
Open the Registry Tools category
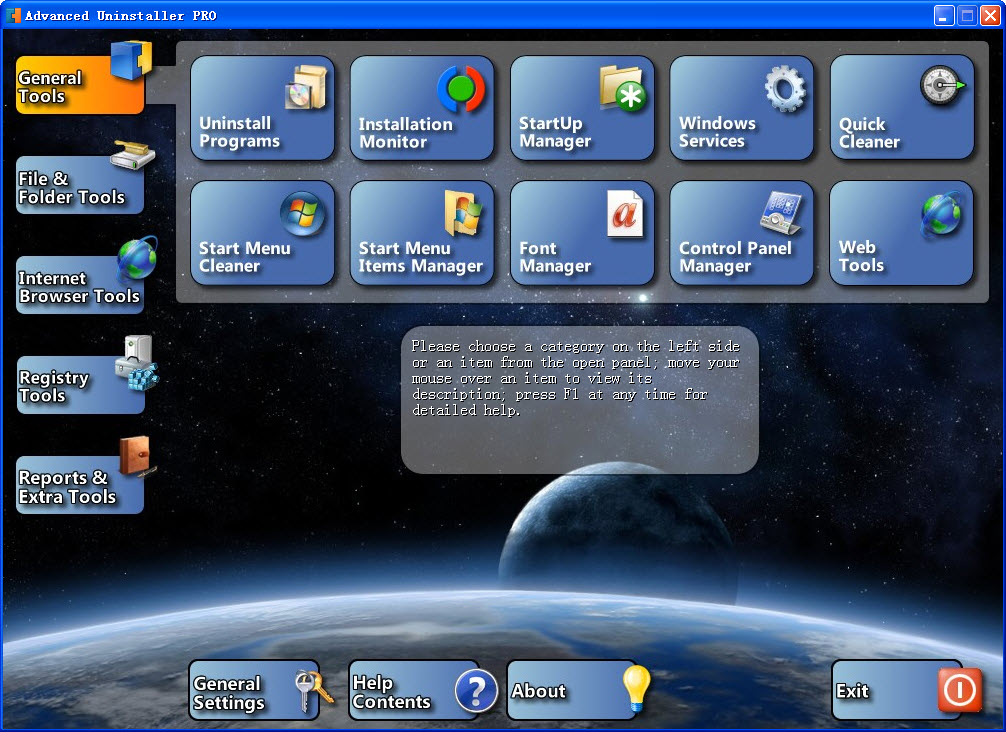[80, 386]
